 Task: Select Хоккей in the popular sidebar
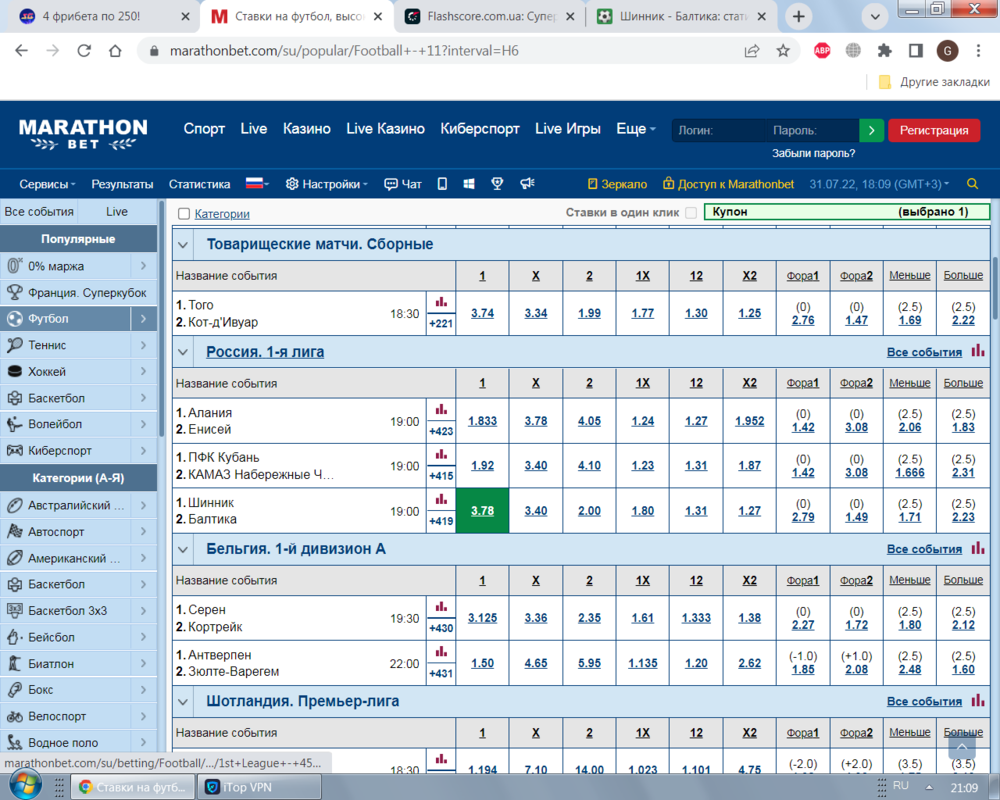point(66,371)
